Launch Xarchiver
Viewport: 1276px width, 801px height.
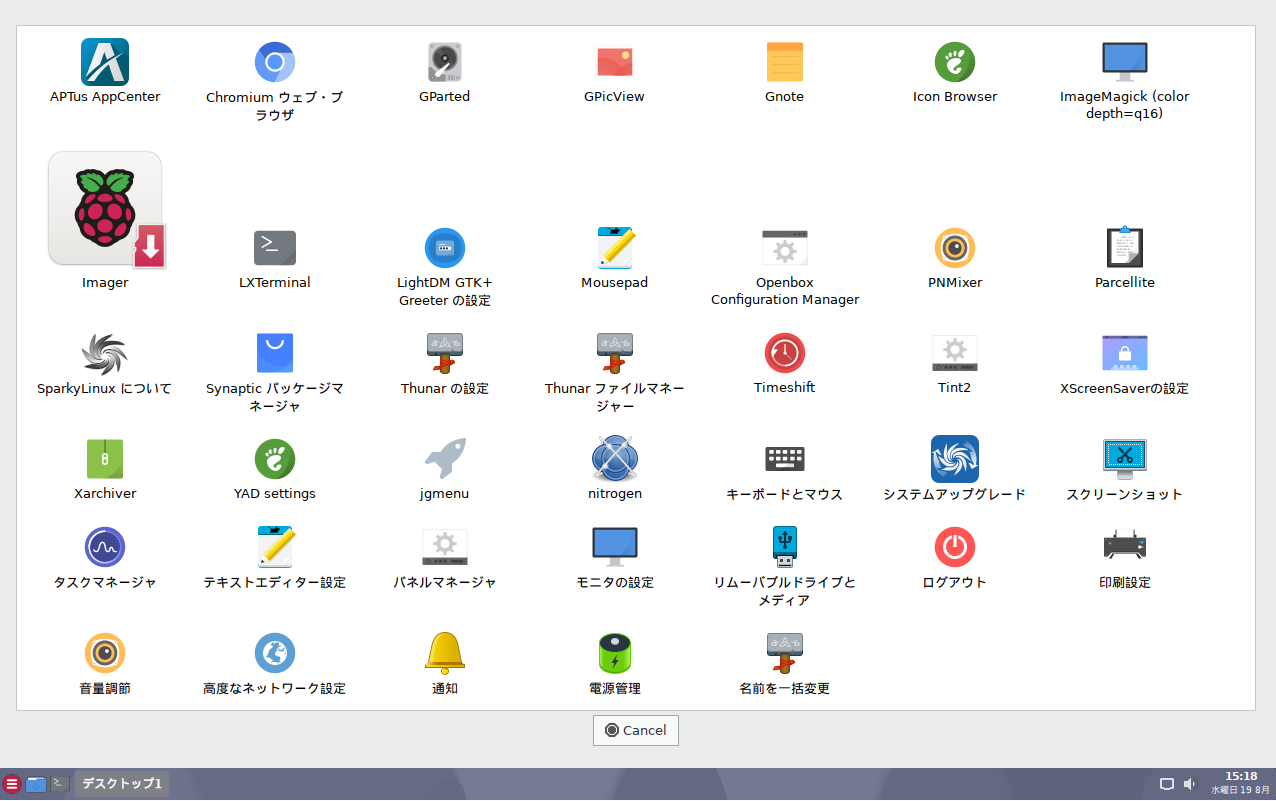click(105, 459)
